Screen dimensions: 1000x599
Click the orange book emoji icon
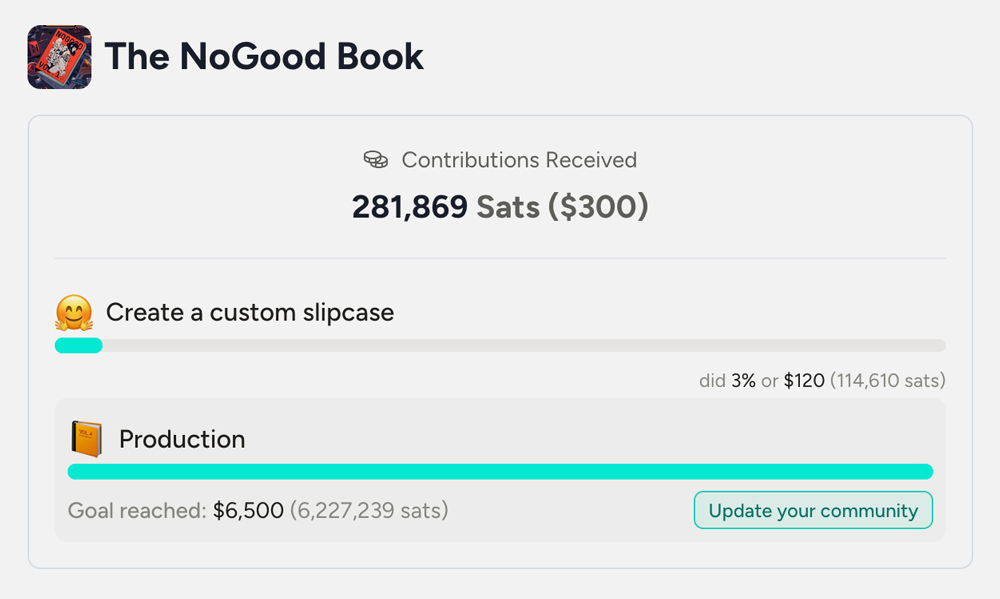(x=86, y=439)
